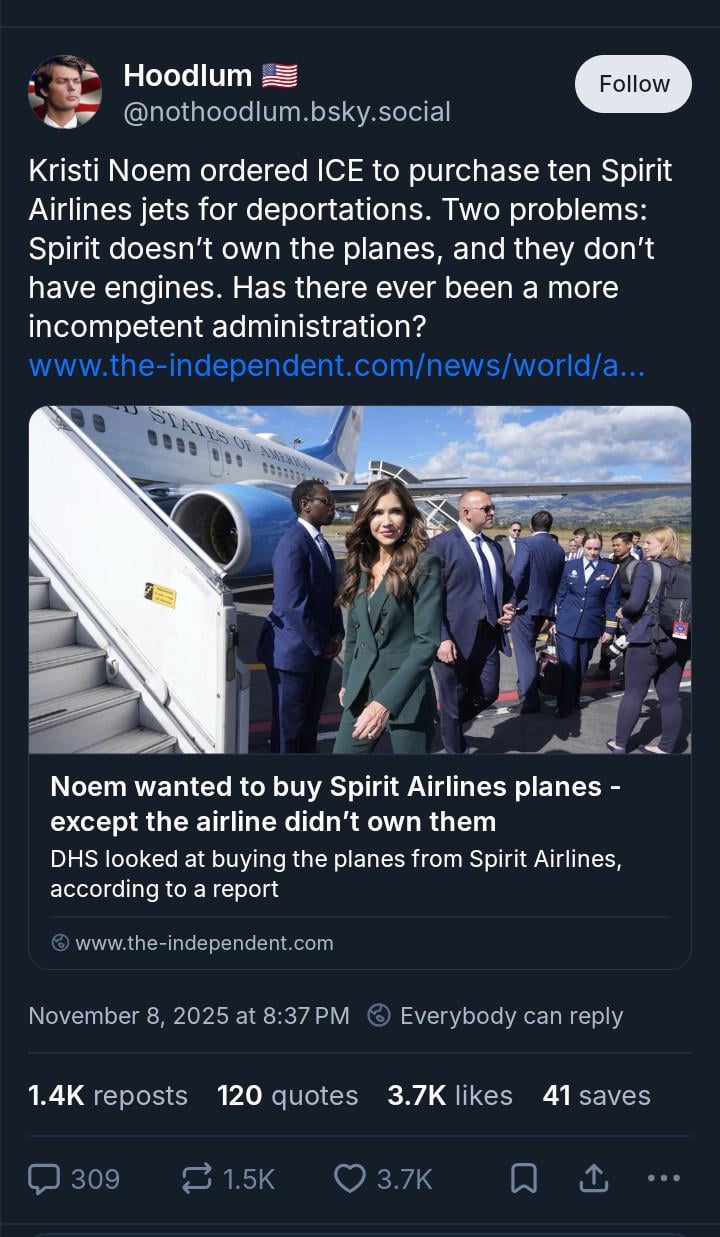The height and width of the screenshot is (1237, 720).
Task: Open the three-dot more options menu
Action: pyautogui.click(x=663, y=1179)
